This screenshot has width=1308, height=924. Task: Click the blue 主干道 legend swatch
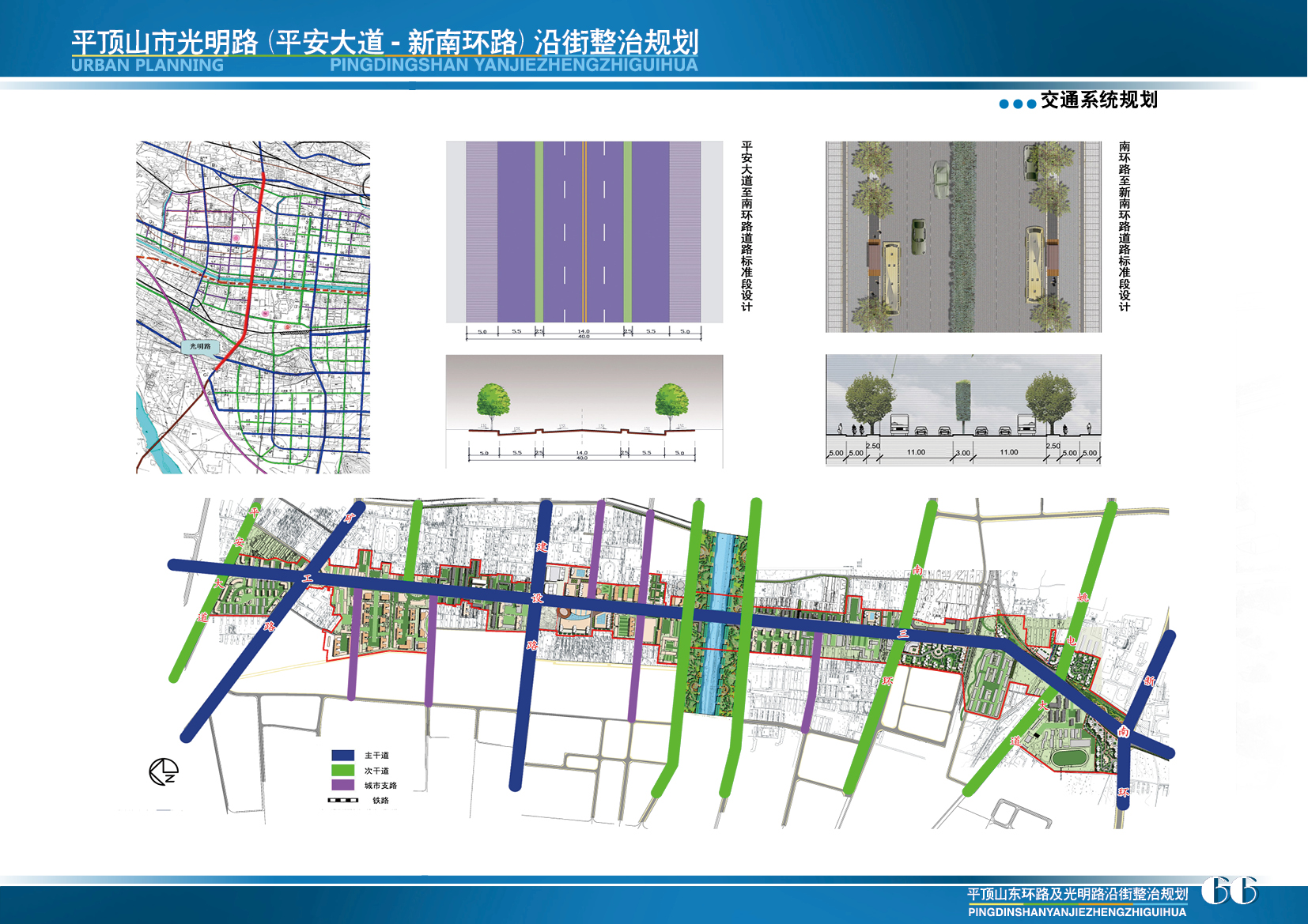342,756
